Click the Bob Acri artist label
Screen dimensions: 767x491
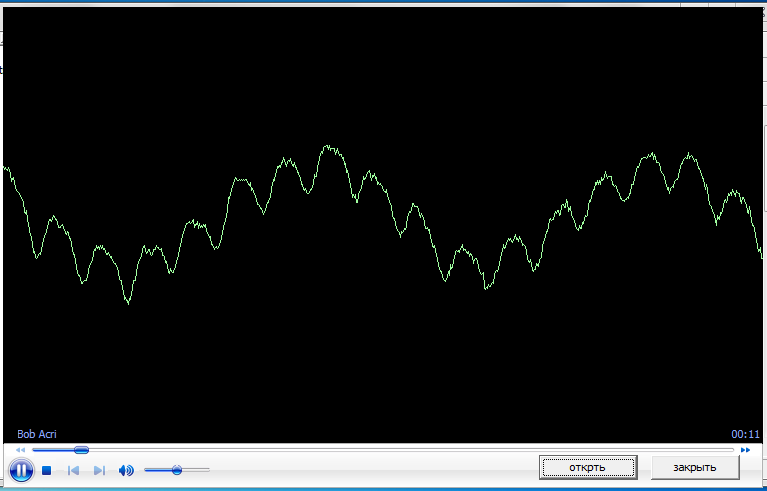38,434
